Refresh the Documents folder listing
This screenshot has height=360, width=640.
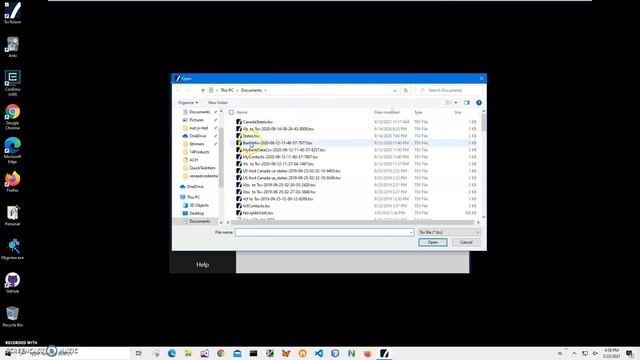tap(406, 90)
